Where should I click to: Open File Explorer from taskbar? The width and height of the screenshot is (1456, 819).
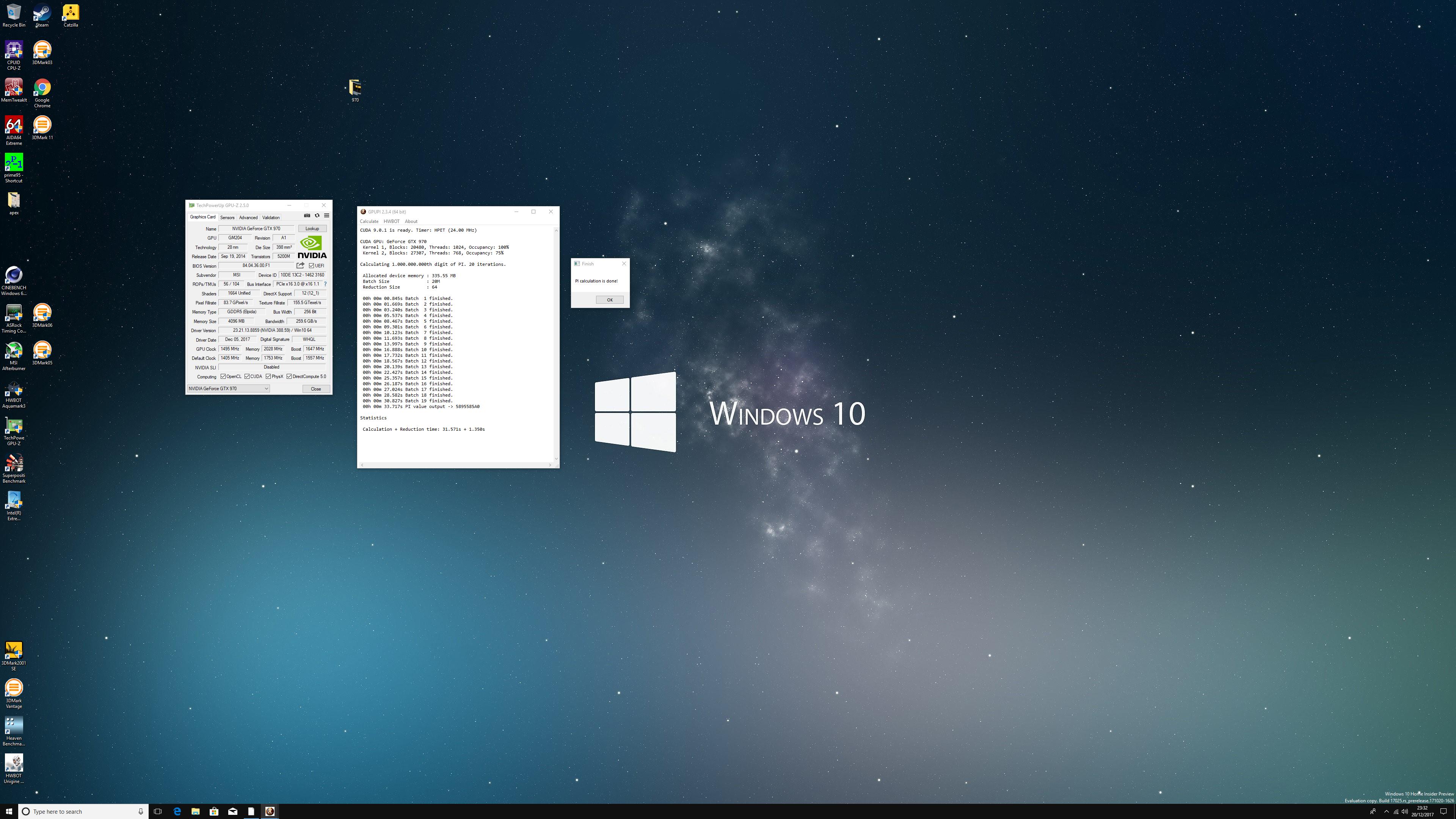(x=196, y=811)
